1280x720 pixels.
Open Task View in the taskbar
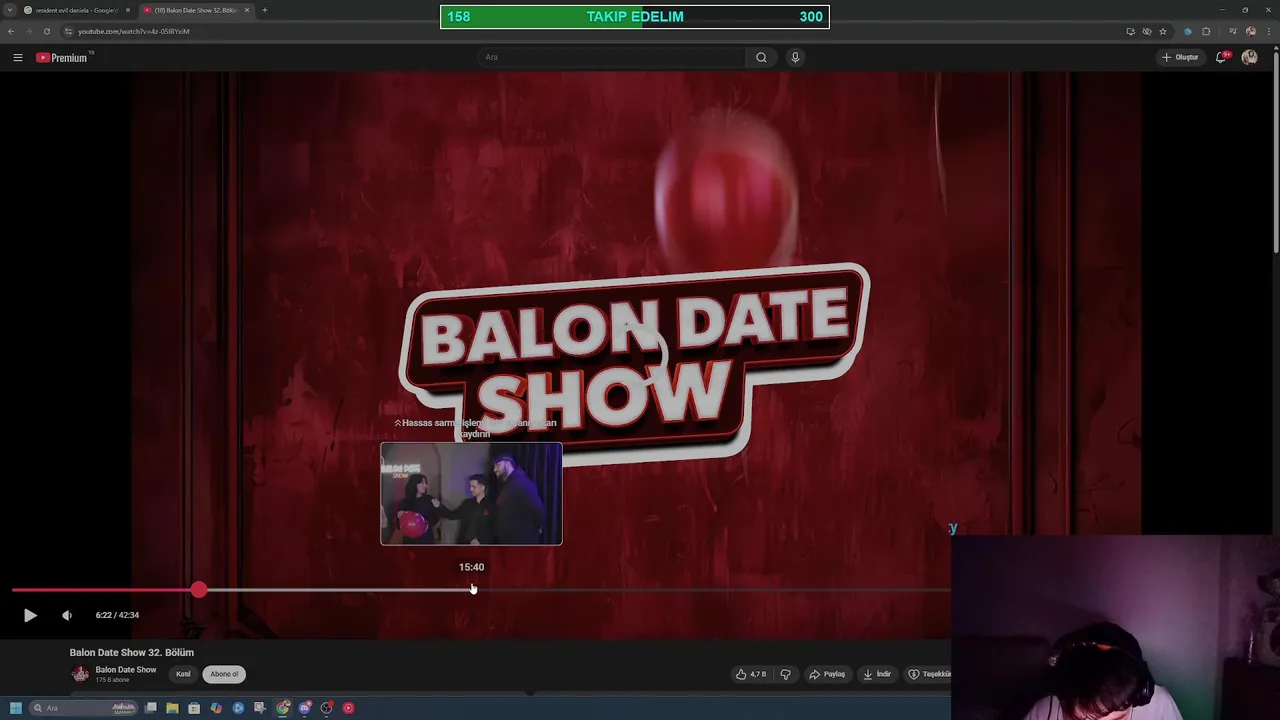point(151,708)
